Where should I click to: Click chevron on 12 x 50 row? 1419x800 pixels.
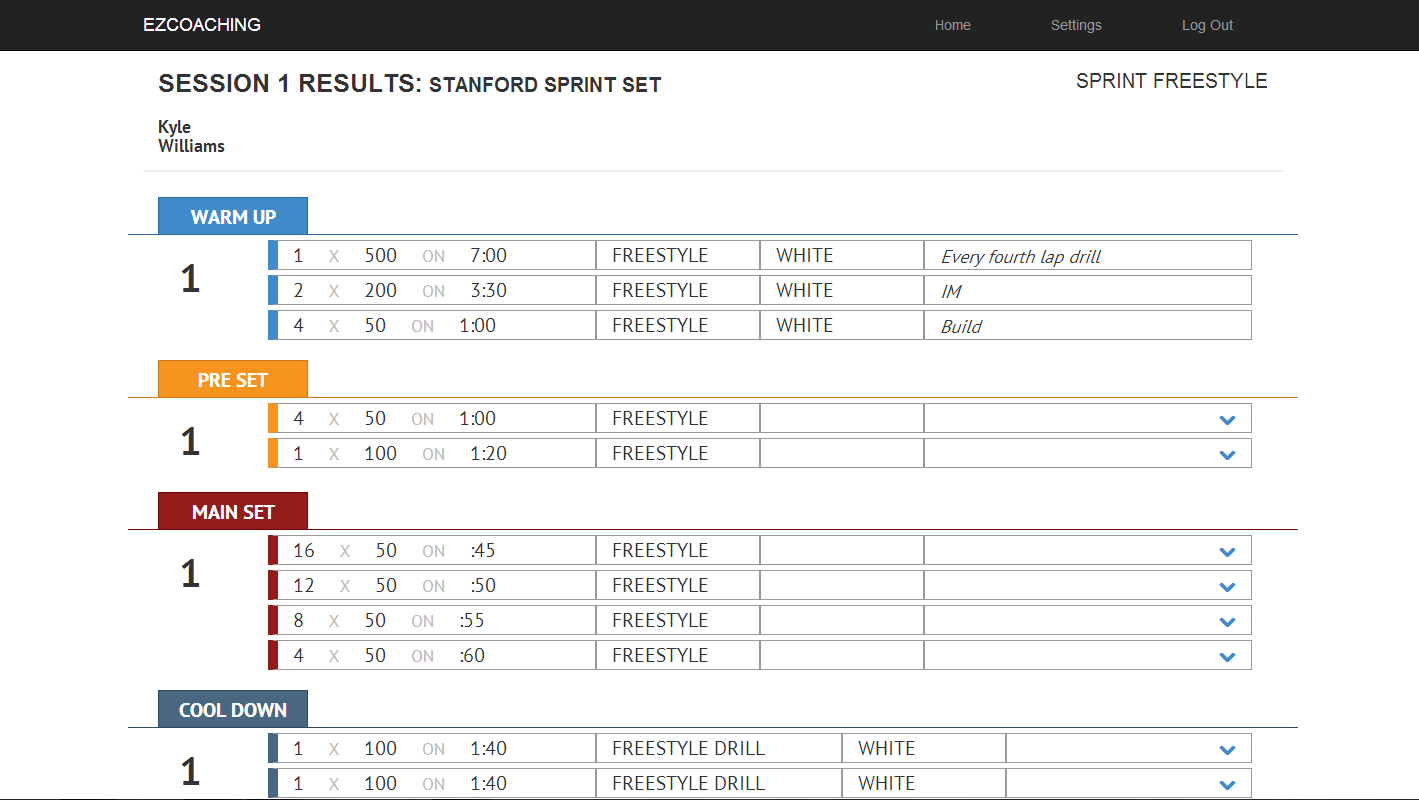[1227, 587]
